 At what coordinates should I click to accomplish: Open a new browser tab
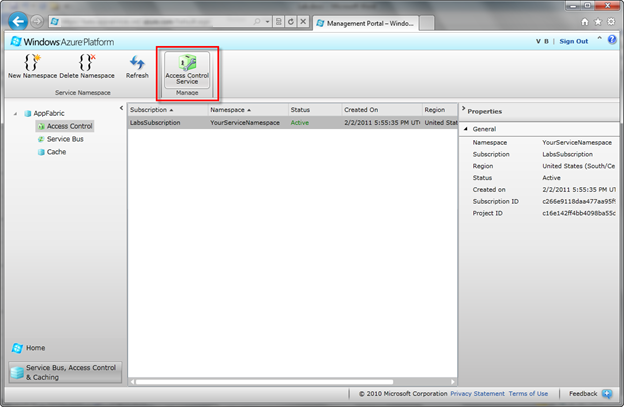[427, 23]
